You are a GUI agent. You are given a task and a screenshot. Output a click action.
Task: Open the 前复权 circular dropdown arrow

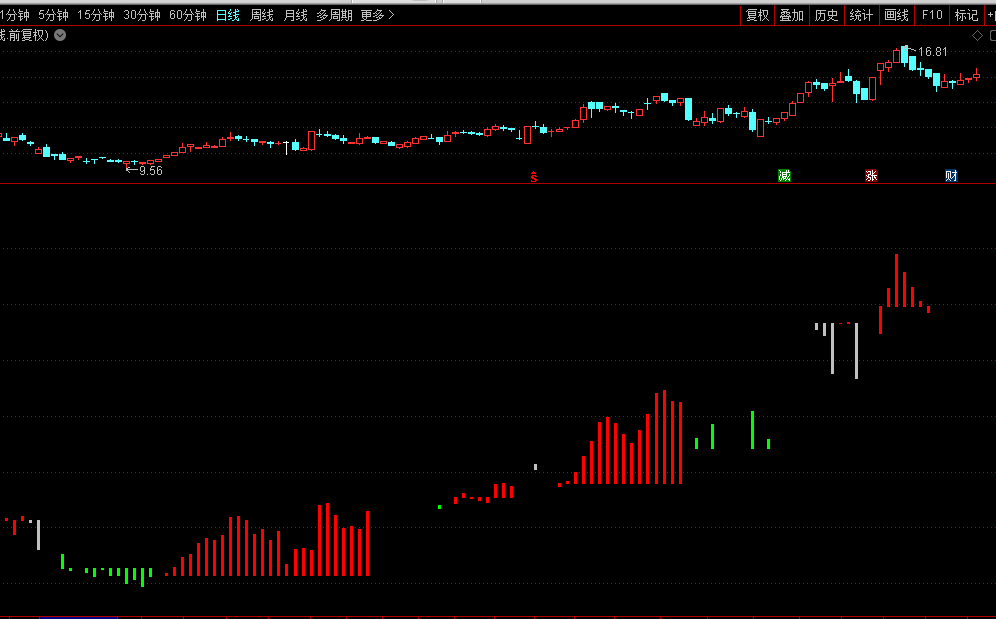(x=60, y=35)
